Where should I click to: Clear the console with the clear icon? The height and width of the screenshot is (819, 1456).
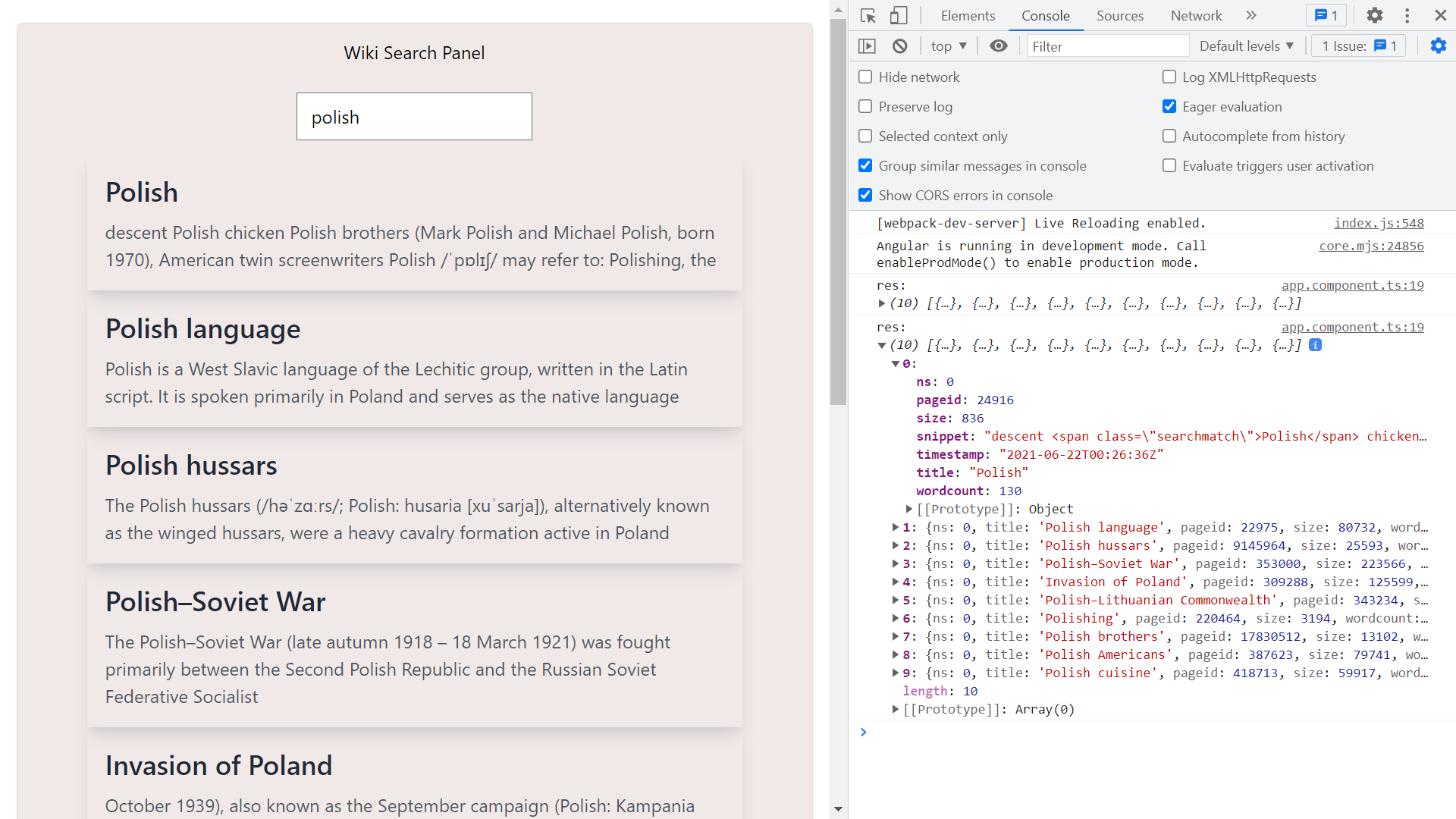click(899, 46)
